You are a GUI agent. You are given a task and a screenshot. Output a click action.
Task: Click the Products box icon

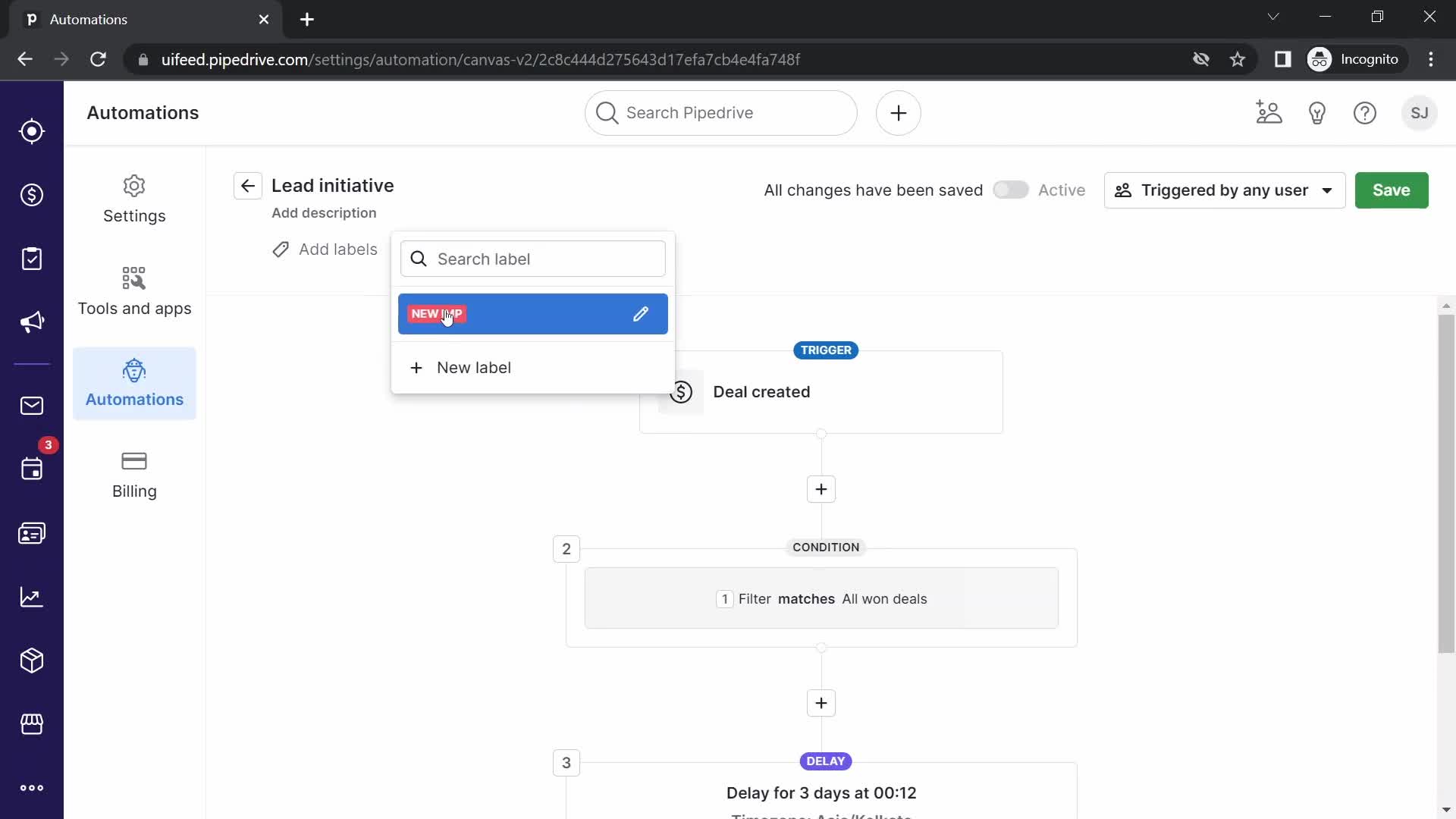tap(32, 660)
